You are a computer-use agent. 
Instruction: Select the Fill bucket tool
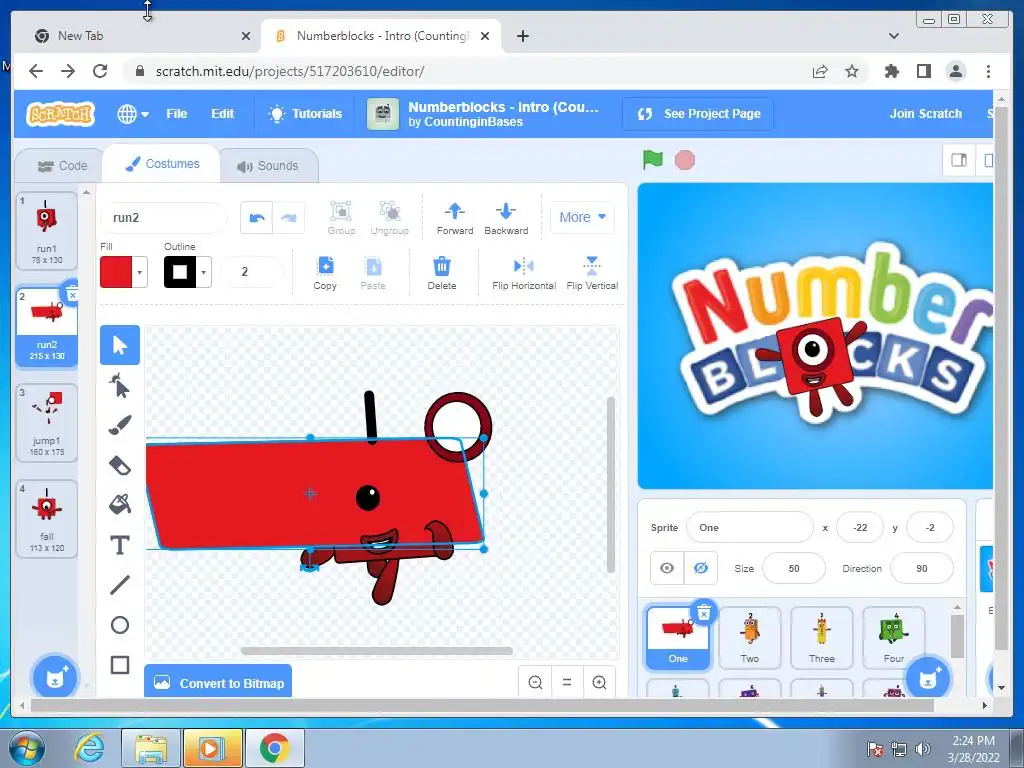coord(120,505)
